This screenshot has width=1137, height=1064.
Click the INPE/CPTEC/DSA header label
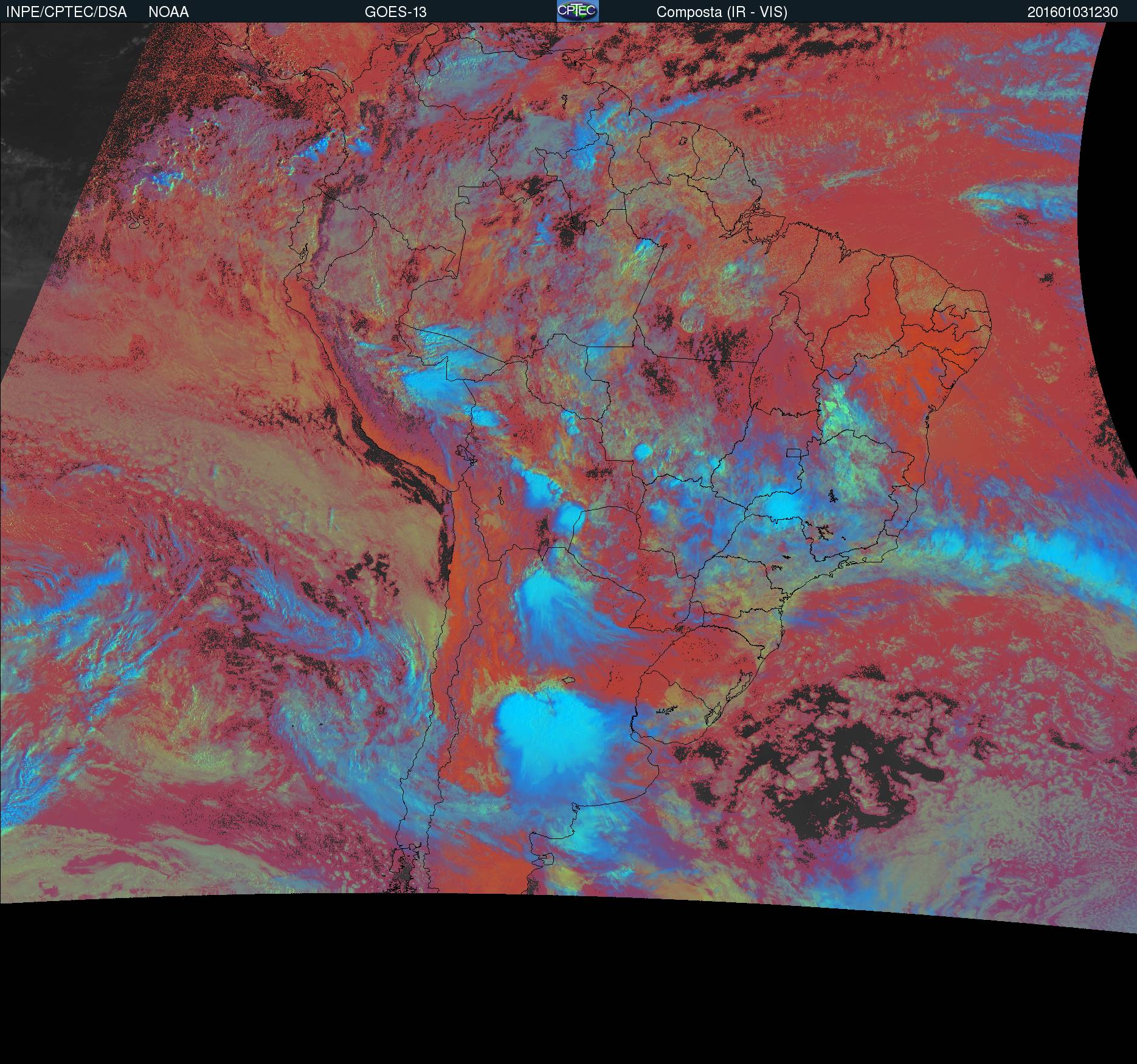tap(66, 12)
